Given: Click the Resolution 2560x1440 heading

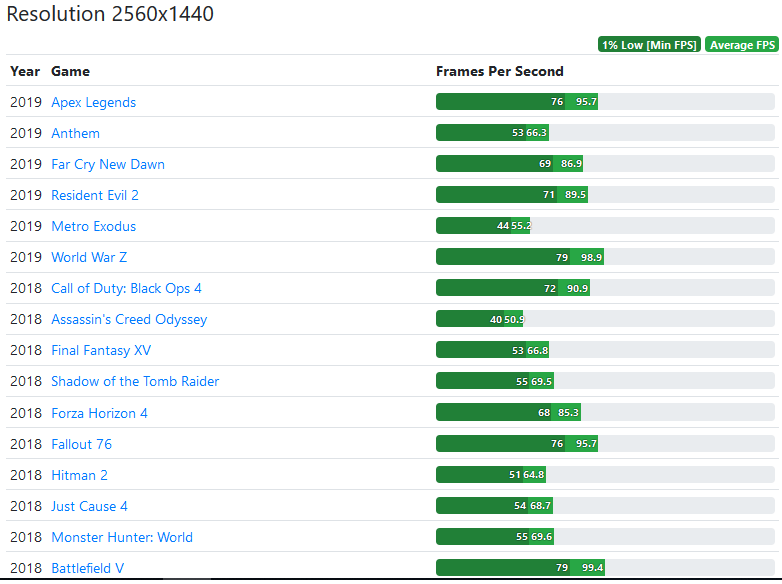Looking at the screenshot, I should pos(110,13).
